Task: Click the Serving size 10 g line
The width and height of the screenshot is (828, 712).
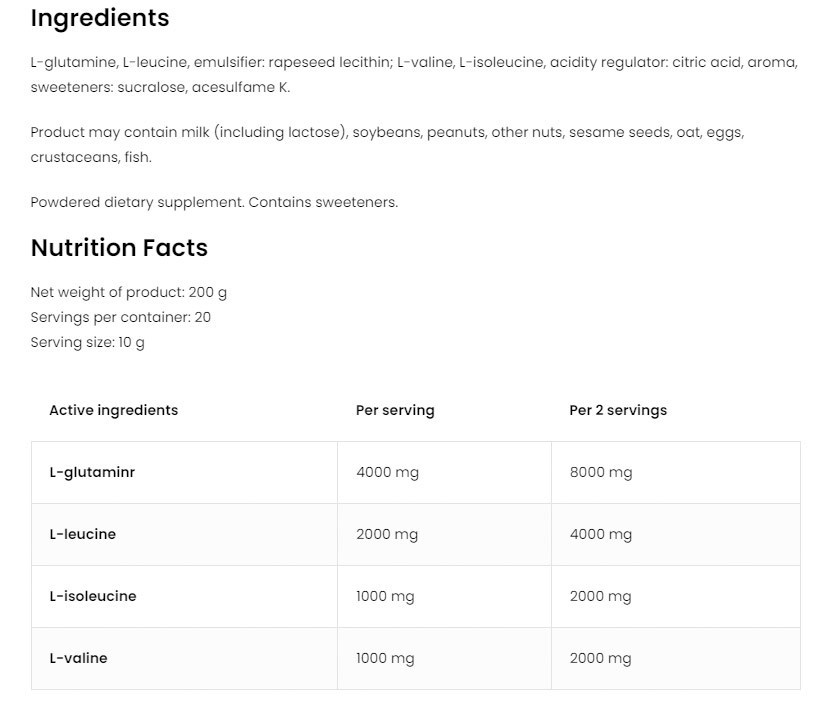Action: point(88,342)
